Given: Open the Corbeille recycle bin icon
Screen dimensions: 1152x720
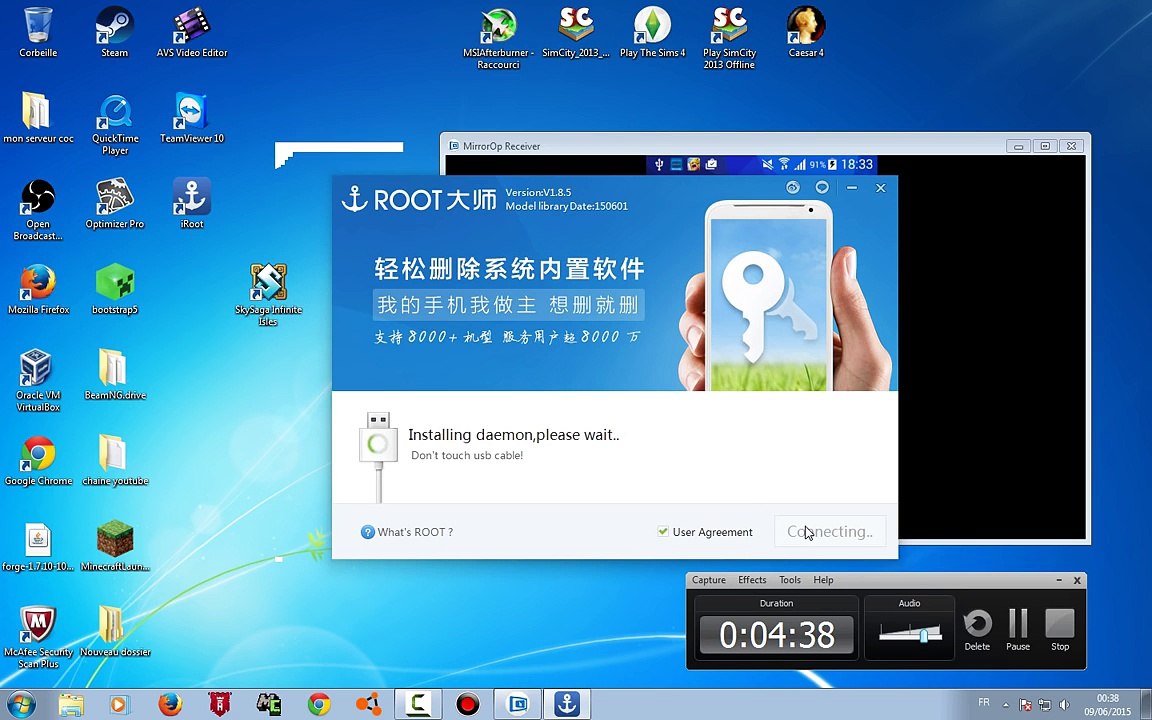Looking at the screenshot, I should pyautogui.click(x=38, y=32).
